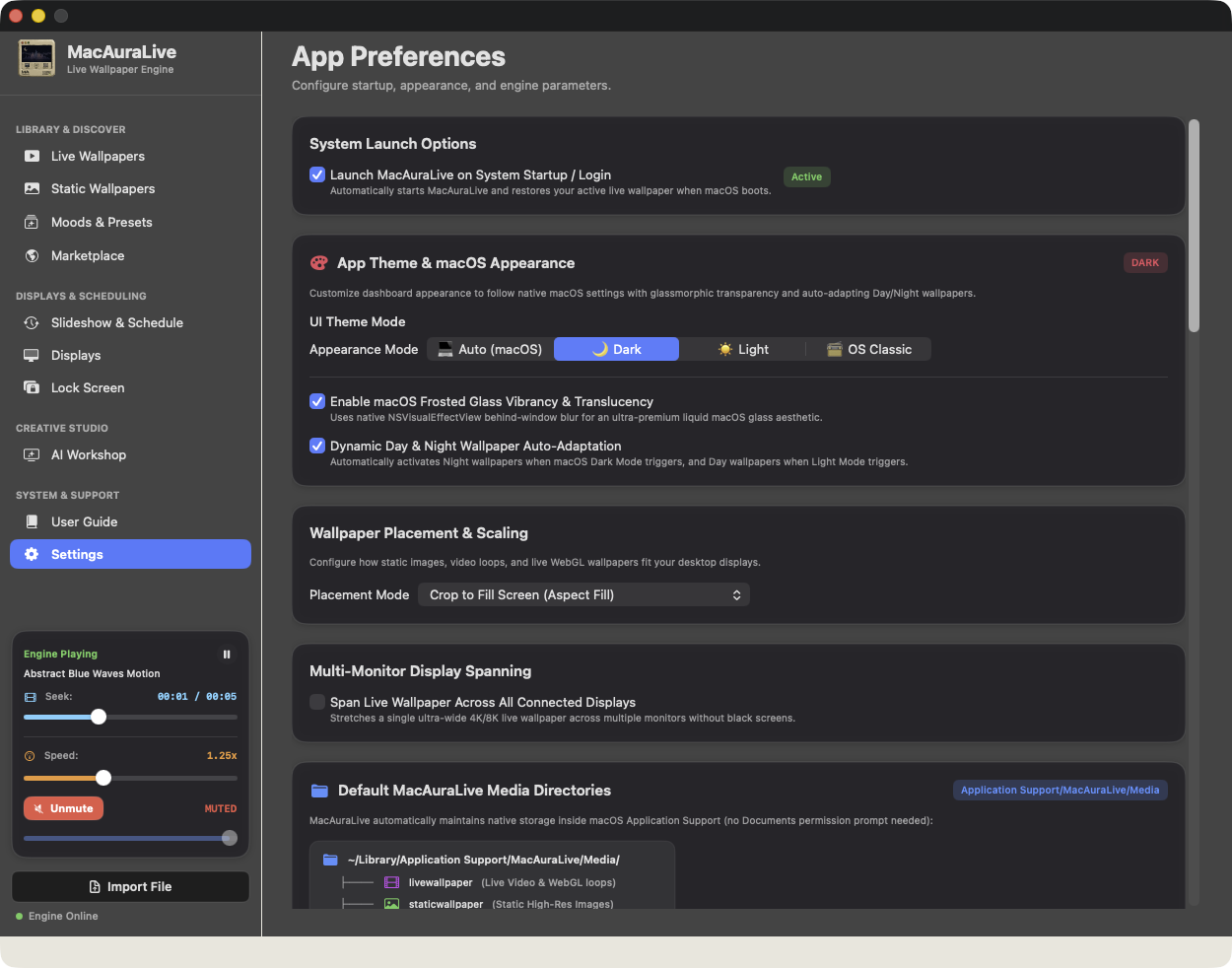Click the Slideshow & Schedule clock icon
The image size is (1232, 968).
(x=32, y=322)
